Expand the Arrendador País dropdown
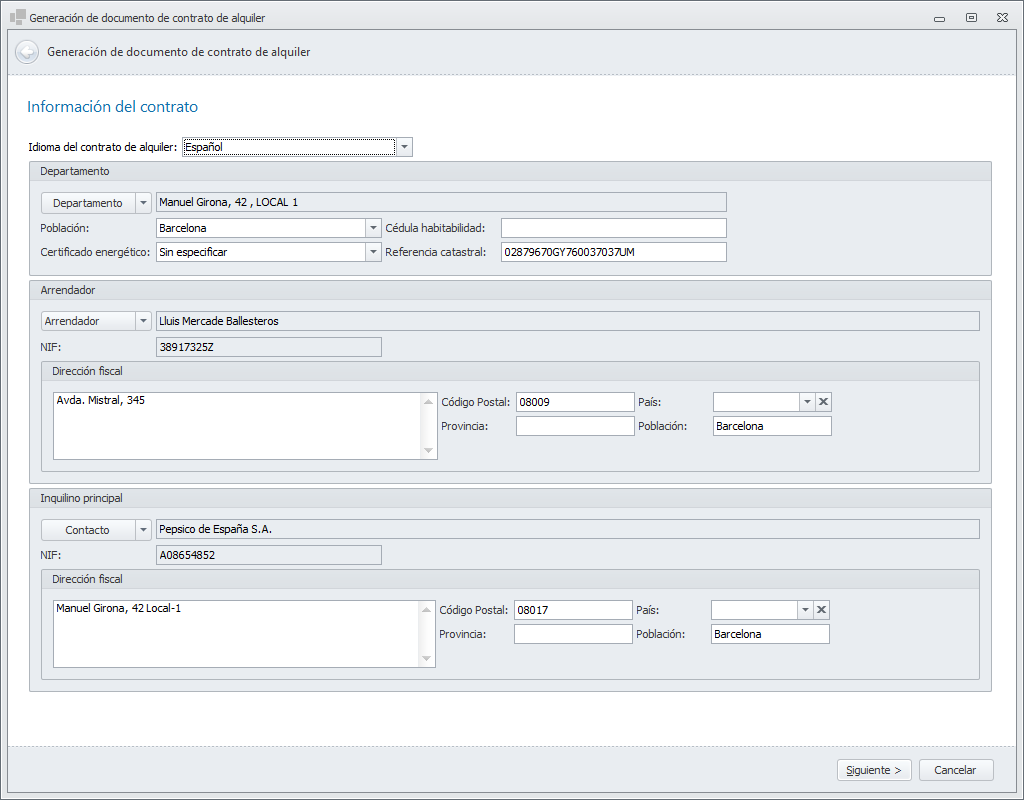 click(806, 402)
